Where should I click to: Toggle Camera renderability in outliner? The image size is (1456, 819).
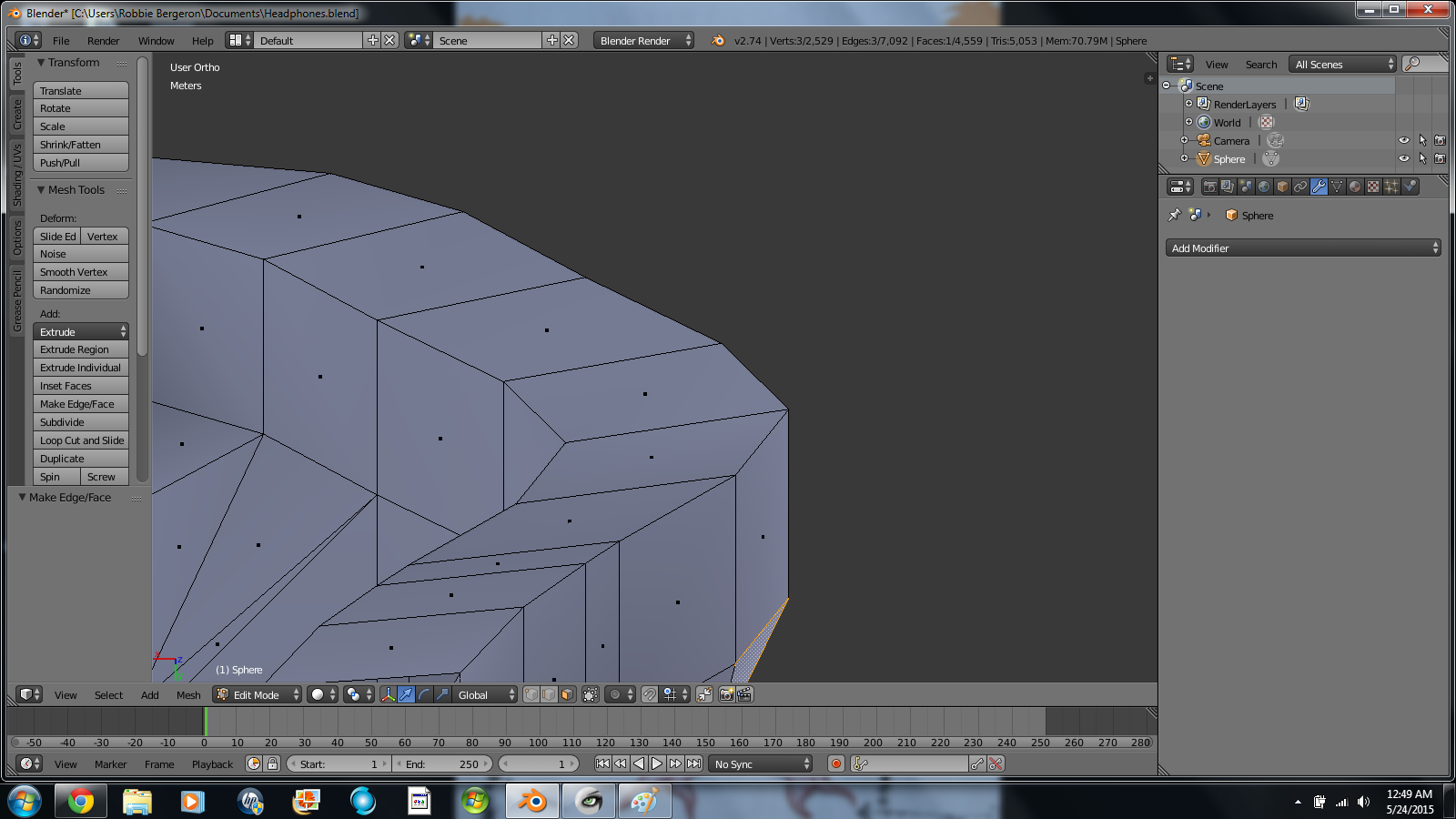click(1440, 140)
